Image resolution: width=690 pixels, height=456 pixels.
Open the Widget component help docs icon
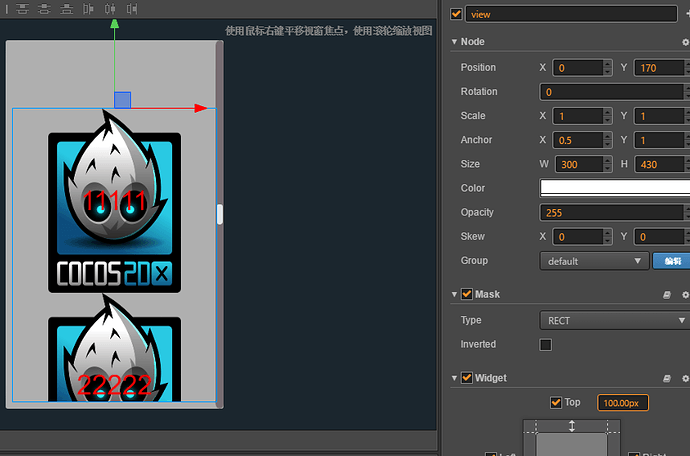coord(667,378)
